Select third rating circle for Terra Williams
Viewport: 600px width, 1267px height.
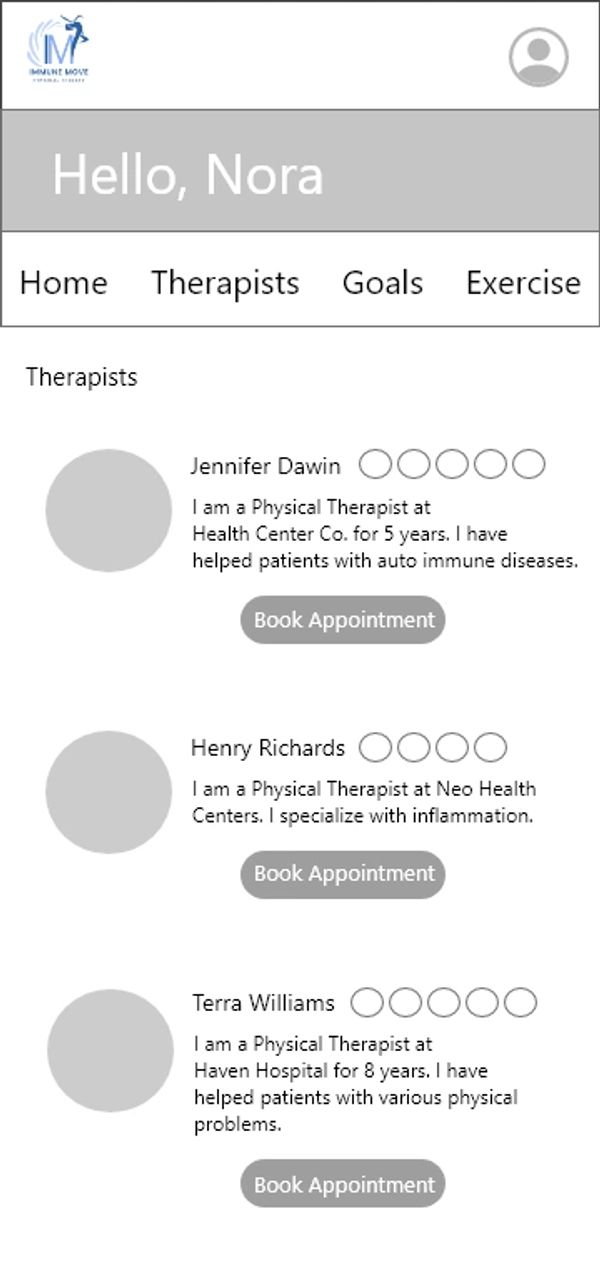443,1002
